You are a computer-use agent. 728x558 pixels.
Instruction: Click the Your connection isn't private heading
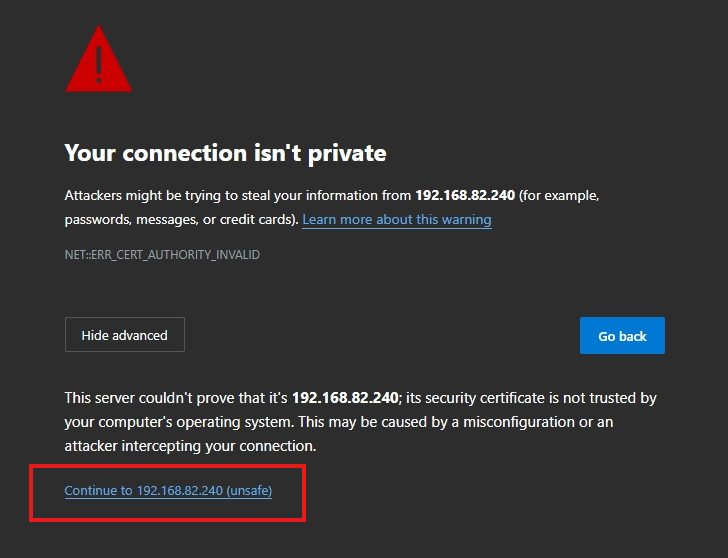225,153
